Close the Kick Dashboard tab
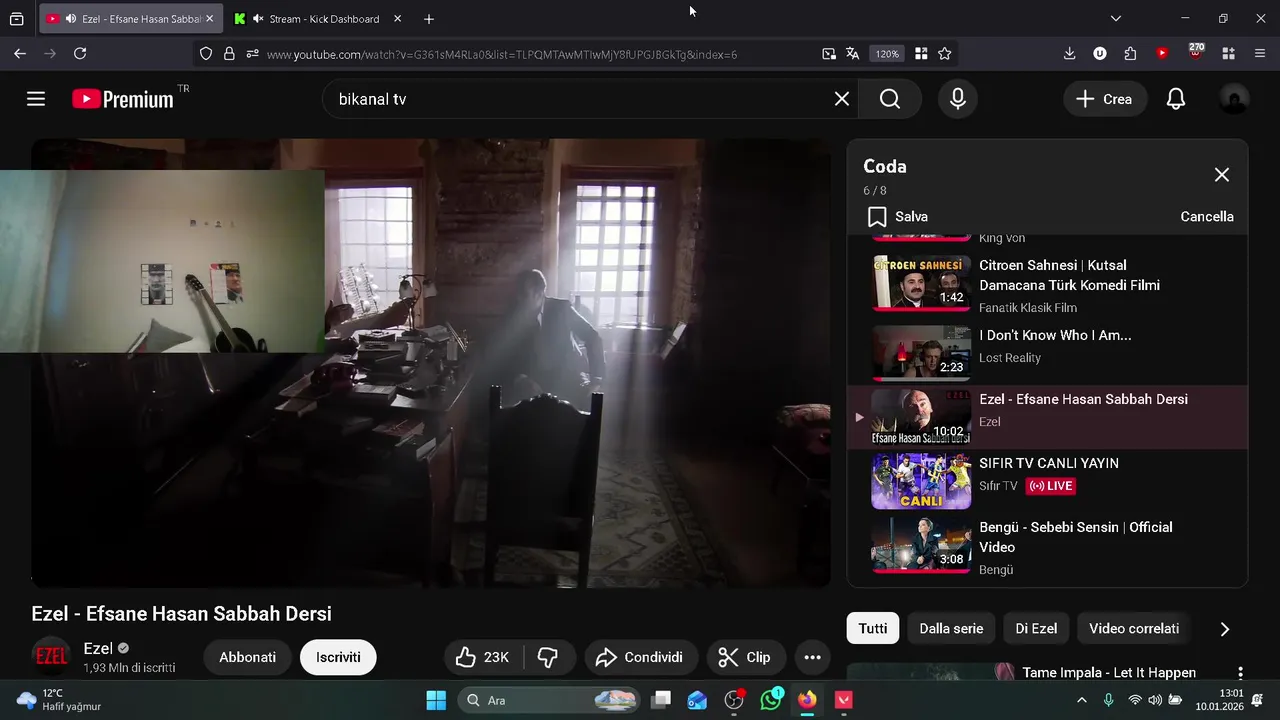 pyautogui.click(x=397, y=19)
